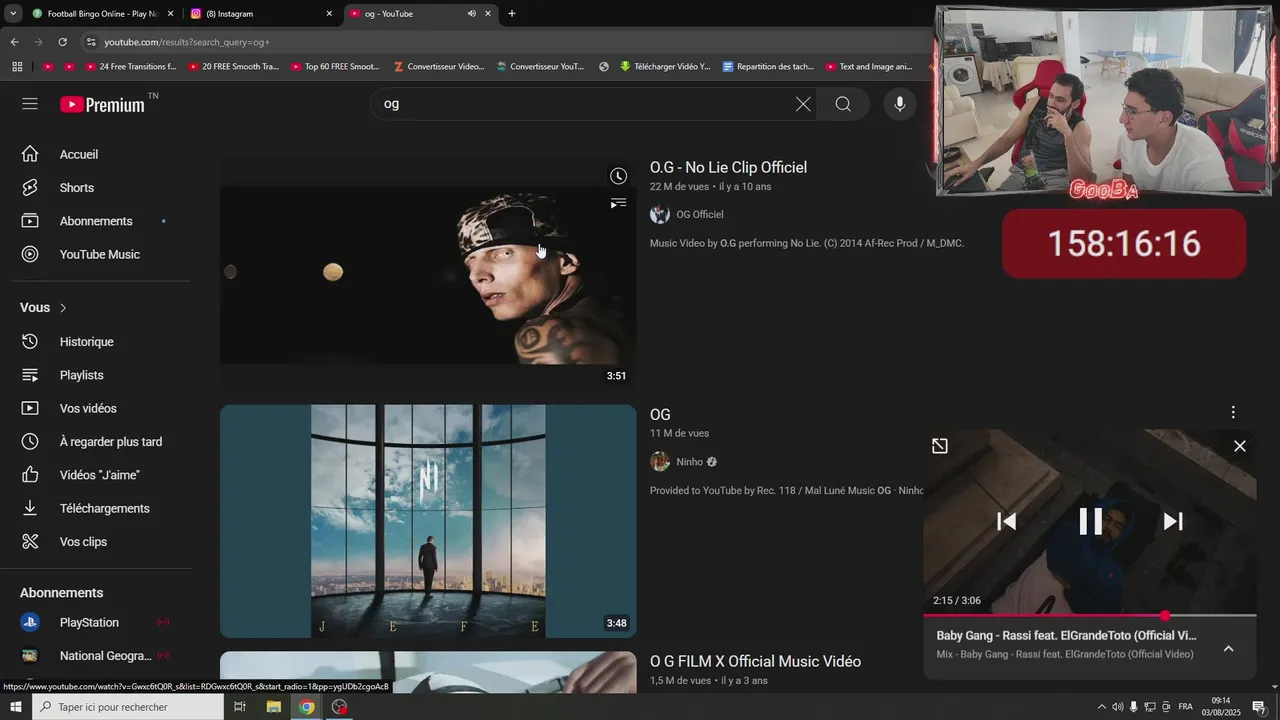The image size is (1280, 720).
Task: Open File Explorer from taskbar
Action: click(x=273, y=707)
